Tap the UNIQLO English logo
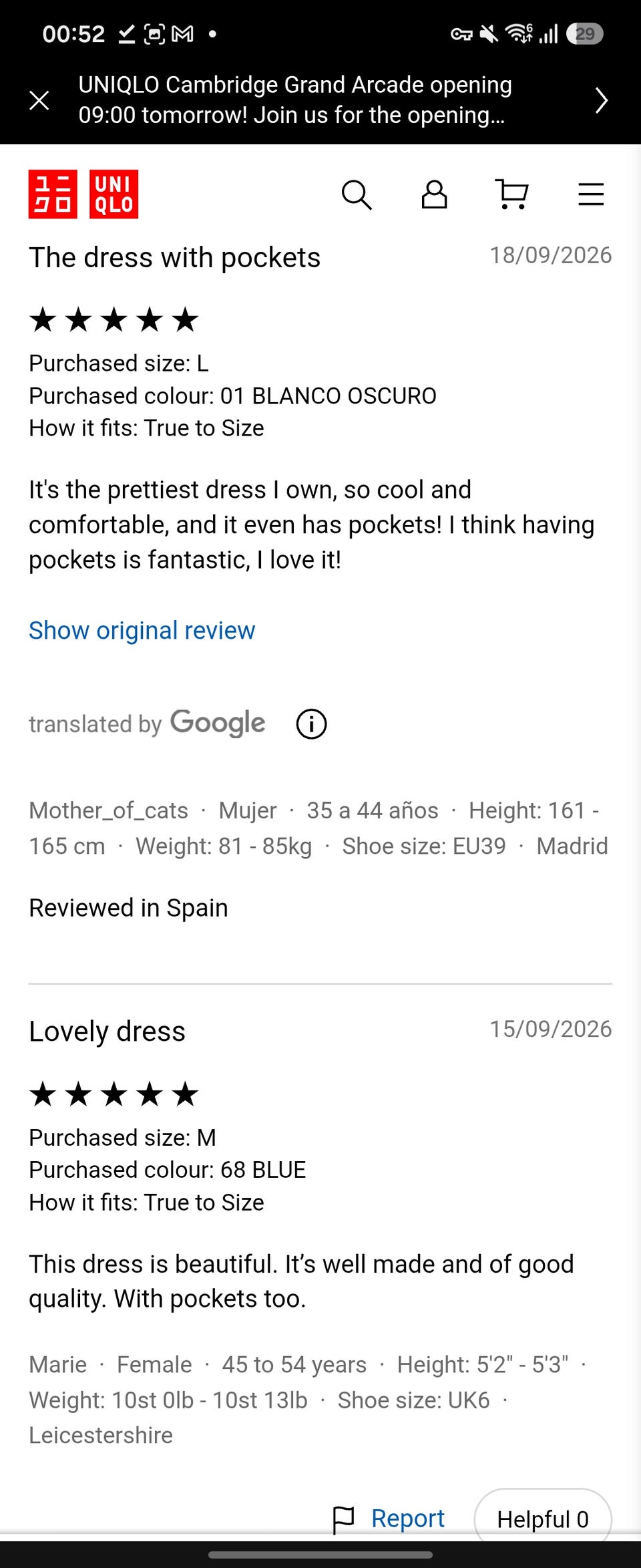 [x=114, y=194]
